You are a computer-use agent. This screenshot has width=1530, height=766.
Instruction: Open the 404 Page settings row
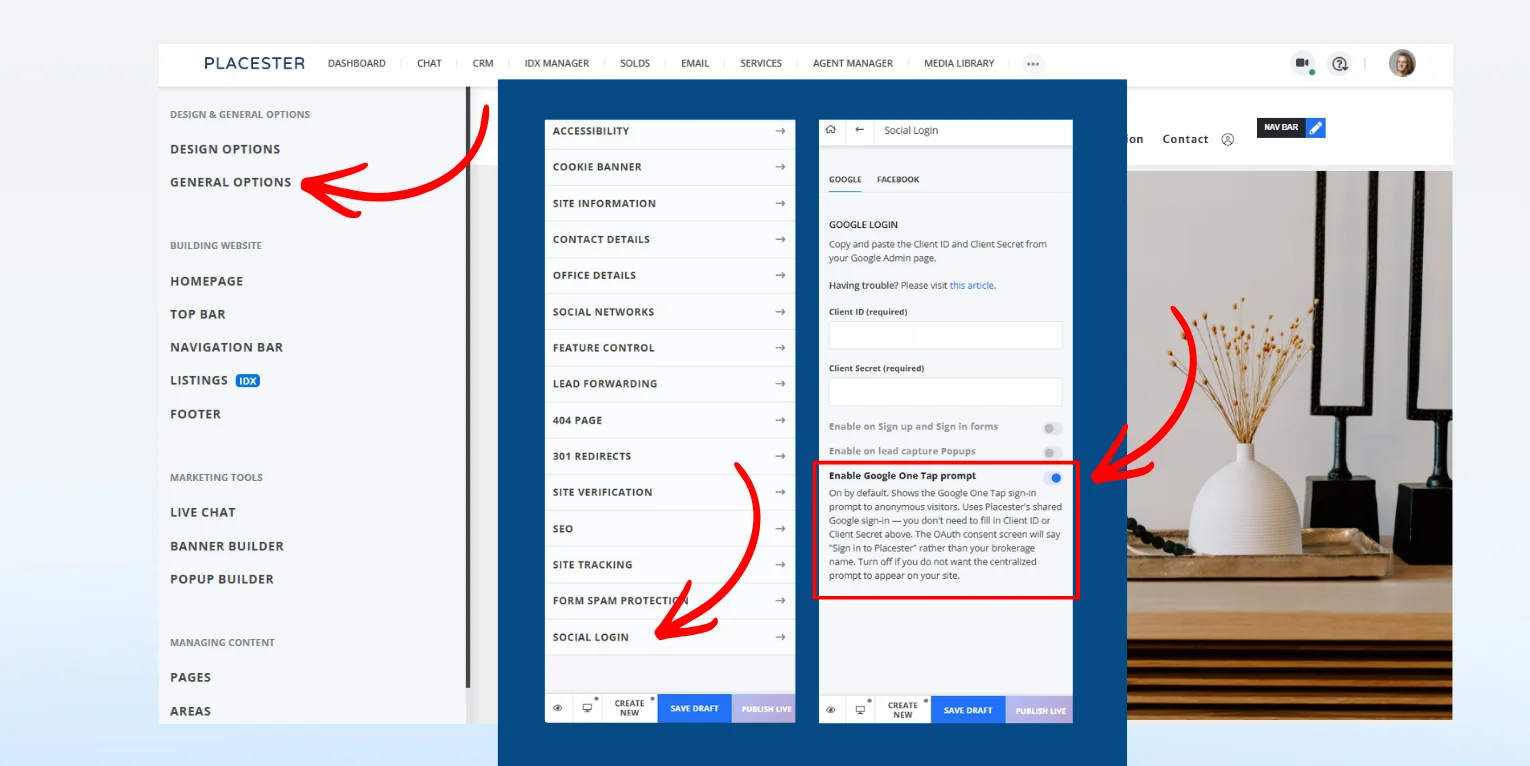click(670, 420)
